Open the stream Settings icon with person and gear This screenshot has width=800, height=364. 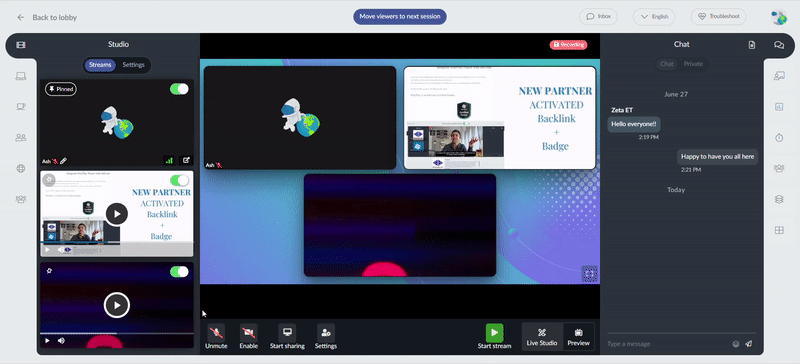coord(326,333)
